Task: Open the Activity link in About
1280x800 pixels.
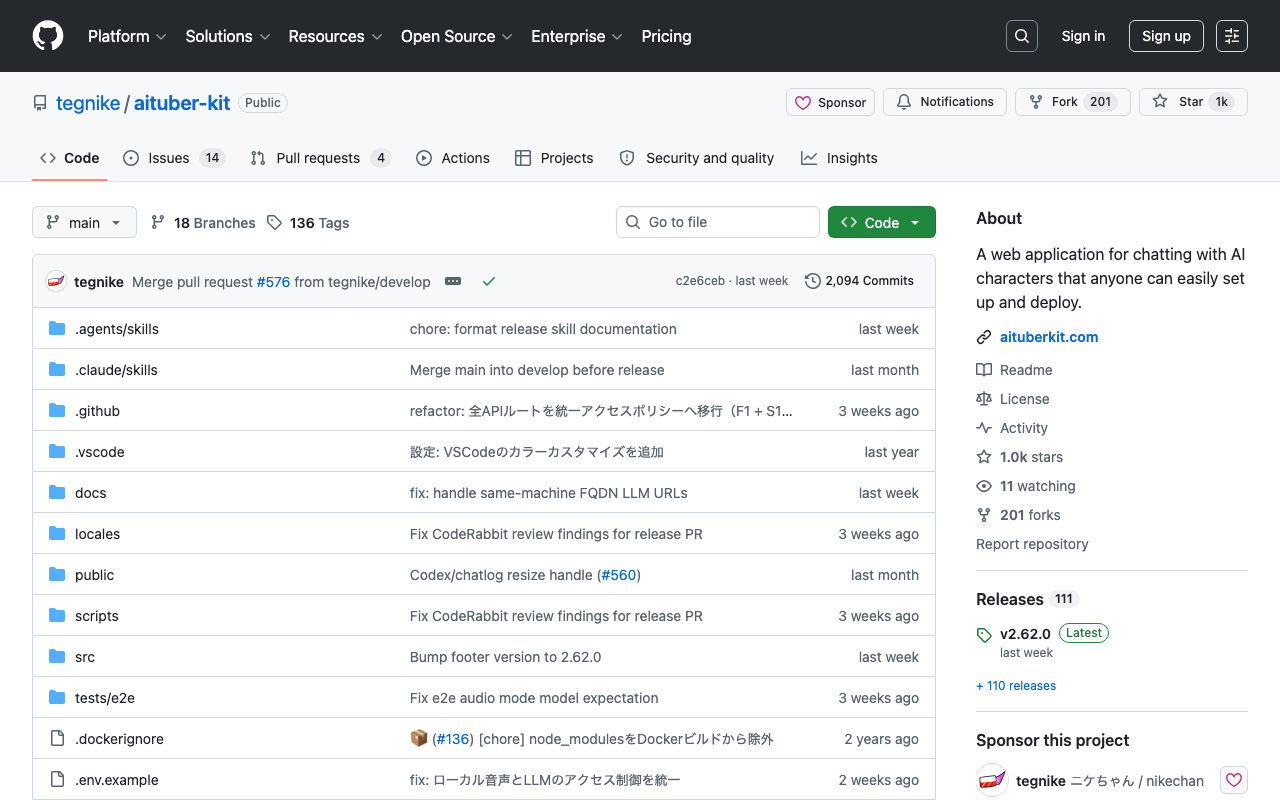Action: (x=1012, y=428)
